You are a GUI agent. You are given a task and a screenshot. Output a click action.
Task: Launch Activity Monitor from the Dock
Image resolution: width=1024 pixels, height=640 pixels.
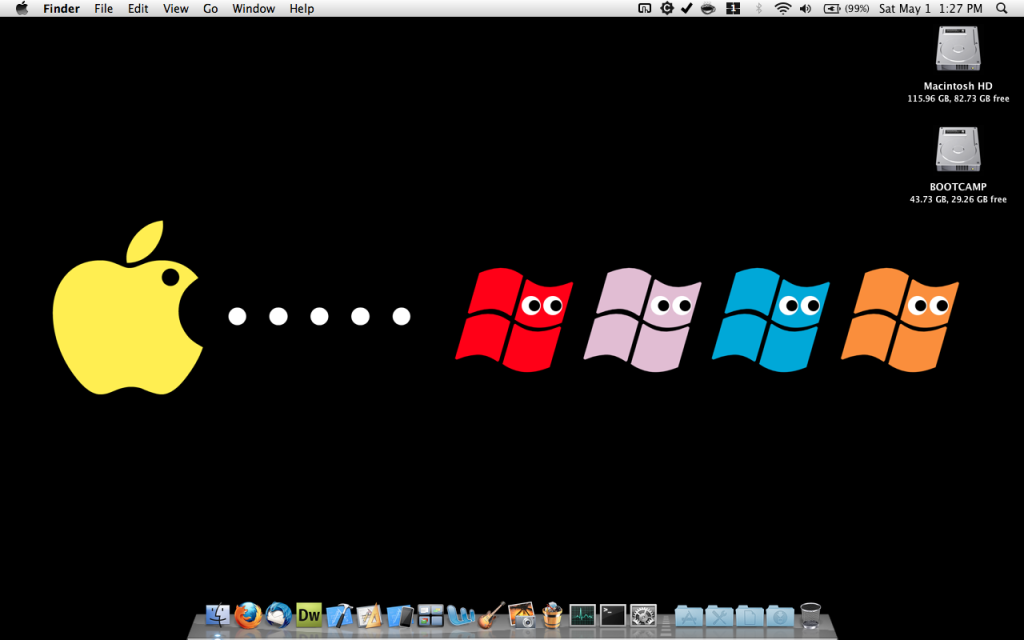pyautogui.click(x=583, y=615)
